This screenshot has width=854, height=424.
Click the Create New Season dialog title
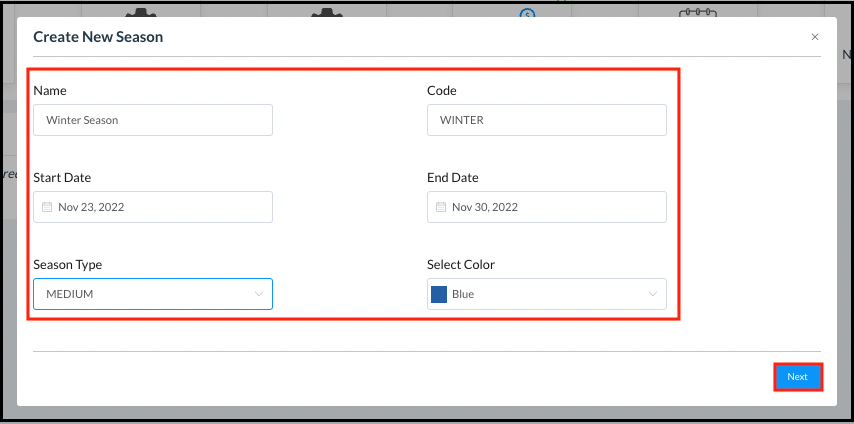98,37
